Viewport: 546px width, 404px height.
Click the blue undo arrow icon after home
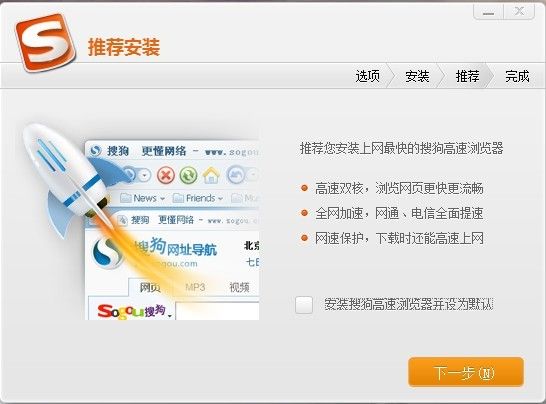click(x=236, y=175)
